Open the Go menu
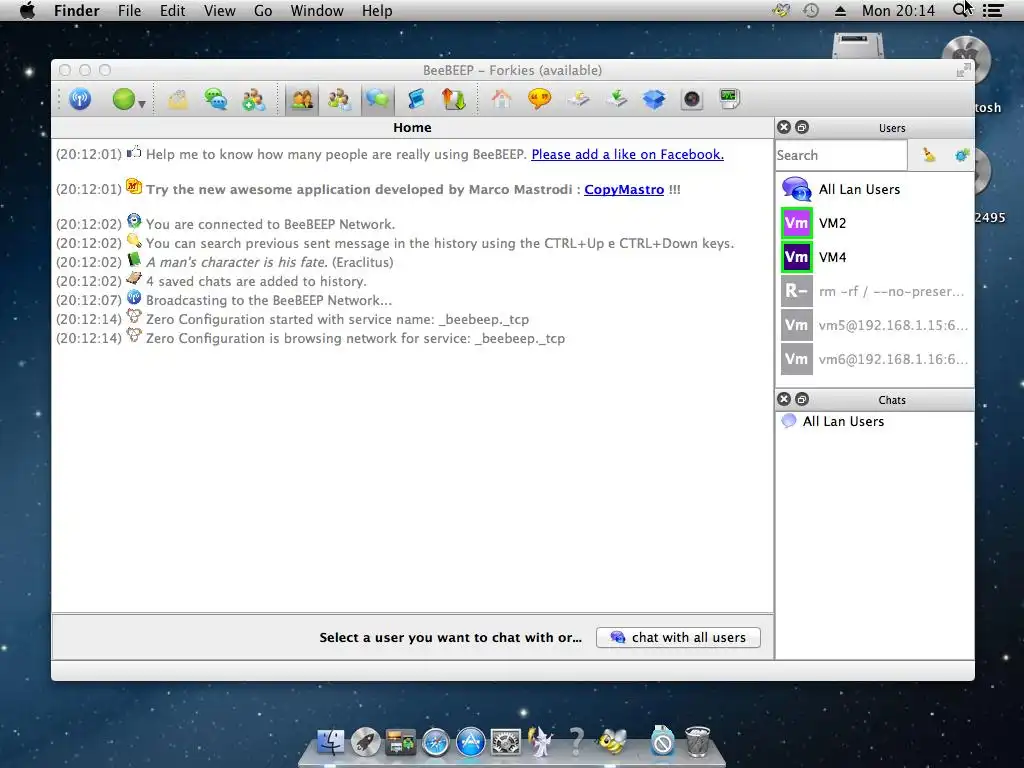 [x=263, y=10]
